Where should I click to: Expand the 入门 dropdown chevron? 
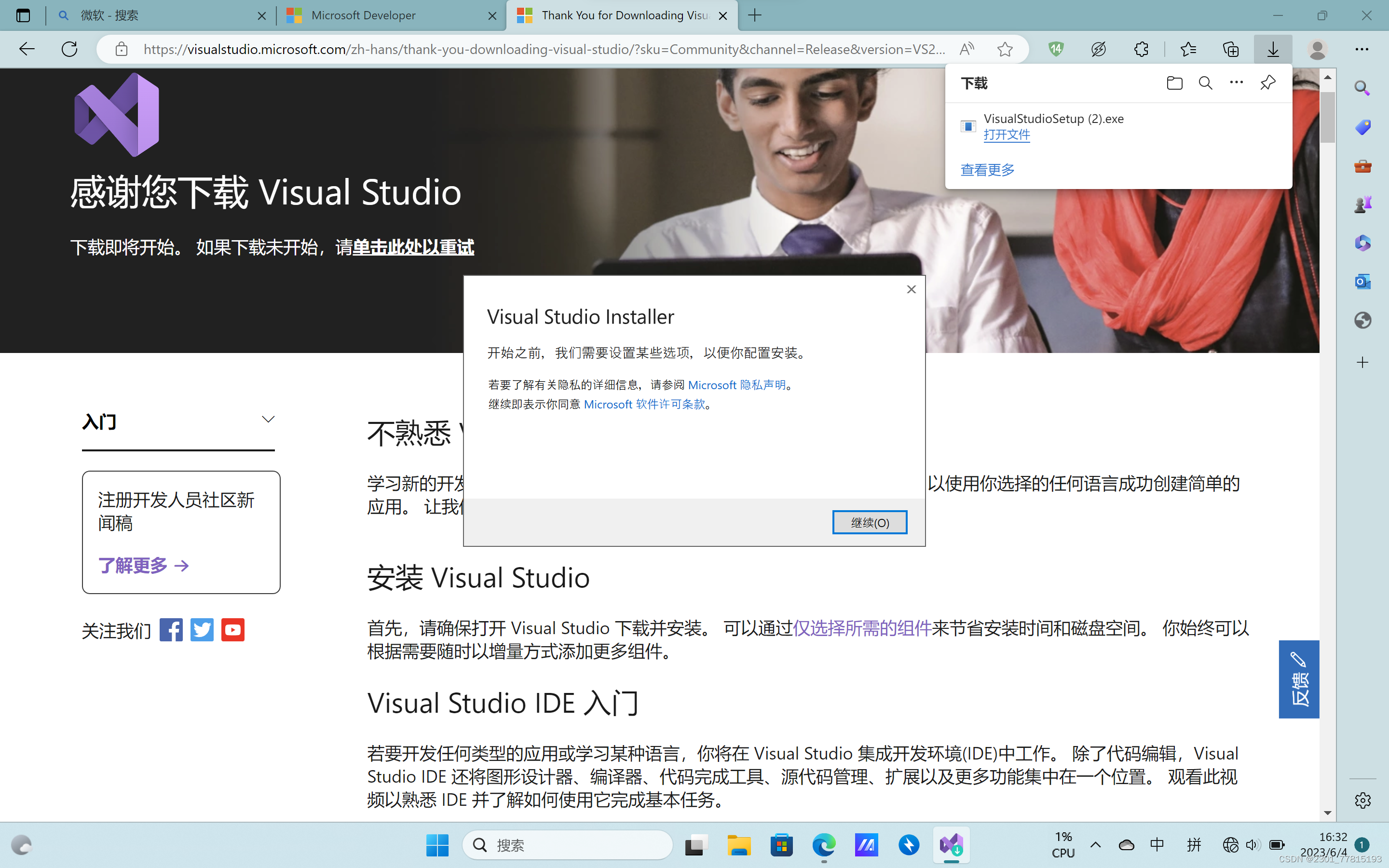[268, 419]
